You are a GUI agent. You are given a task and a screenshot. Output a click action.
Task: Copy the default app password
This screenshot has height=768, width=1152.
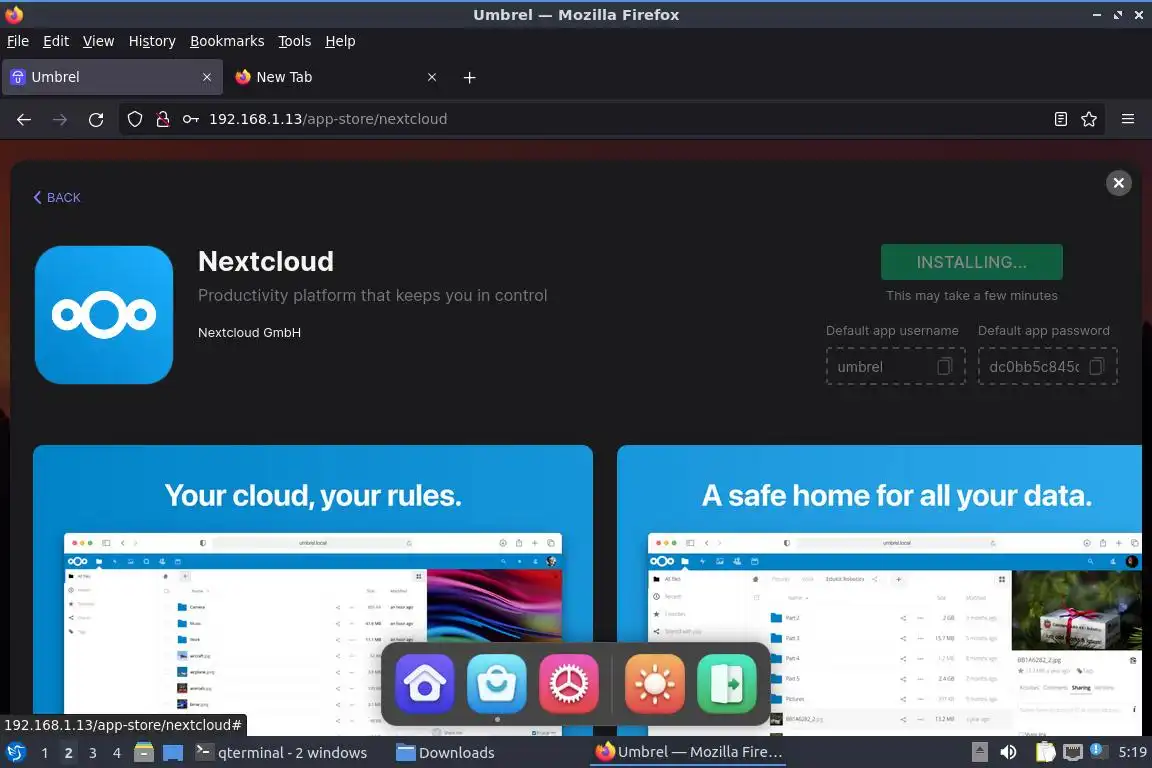tap(1096, 366)
